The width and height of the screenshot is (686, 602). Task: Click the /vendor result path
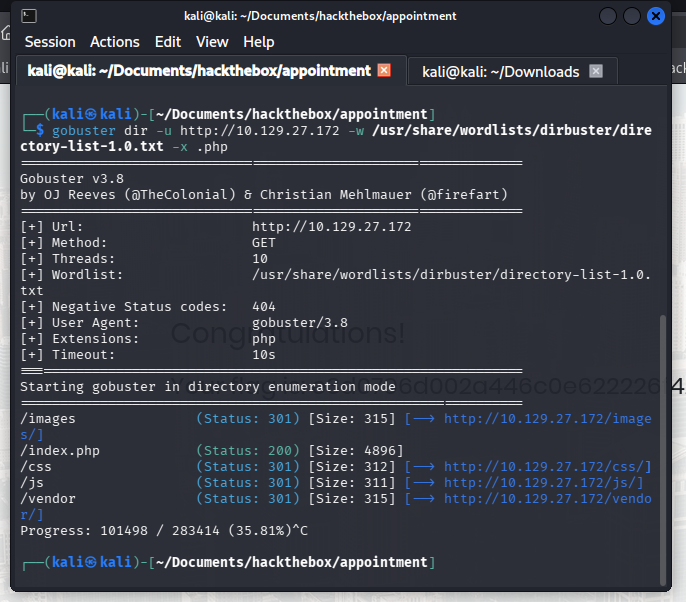coord(48,499)
